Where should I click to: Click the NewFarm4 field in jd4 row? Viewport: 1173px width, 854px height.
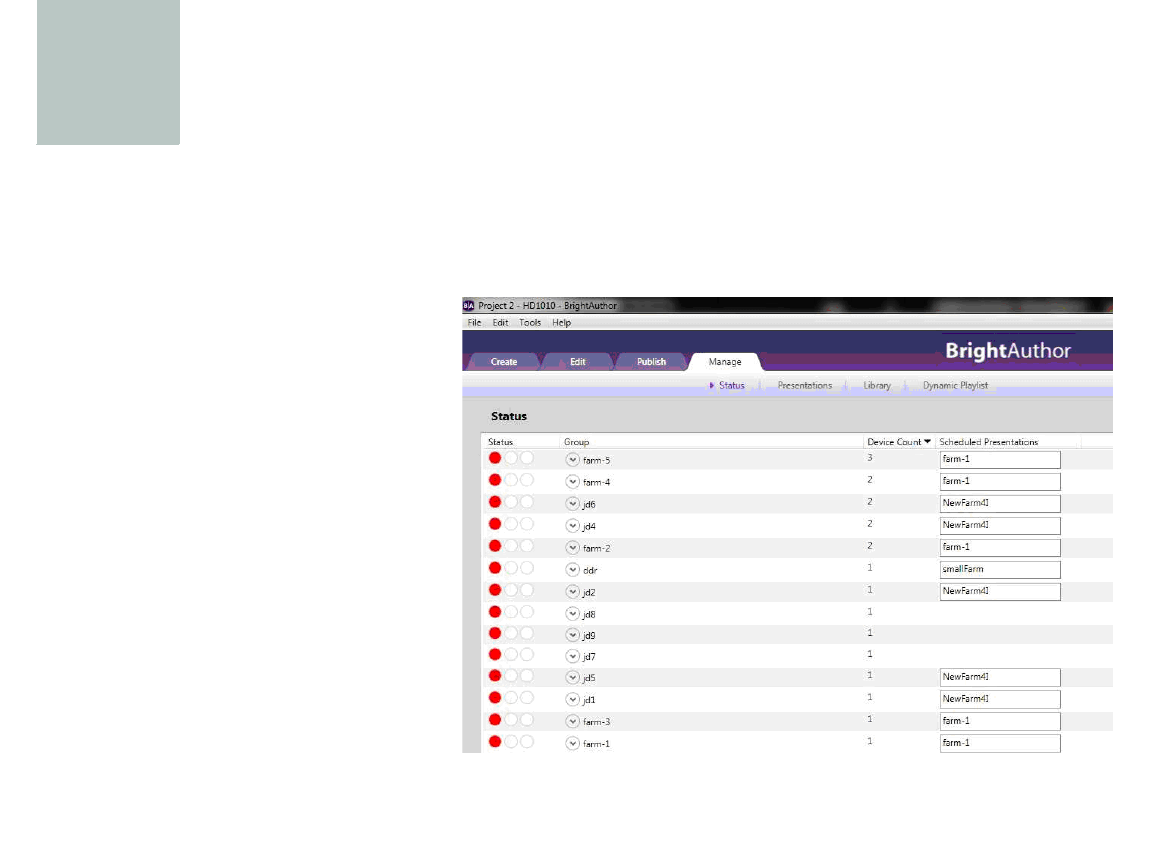pyautogui.click(x=1000, y=526)
